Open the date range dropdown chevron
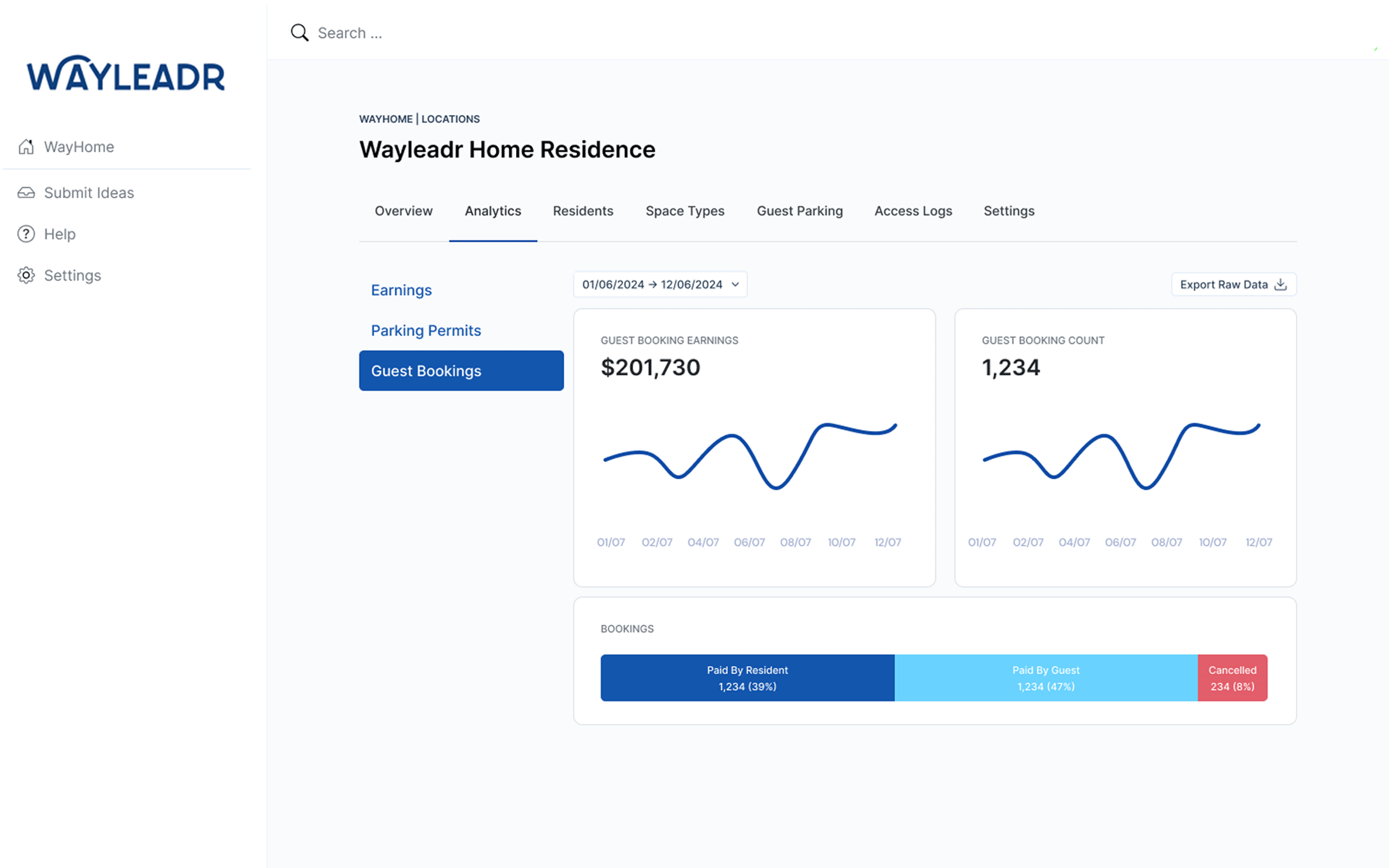The height and width of the screenshot is (868, 1389). pyautogui.click(x=735, y=285)
